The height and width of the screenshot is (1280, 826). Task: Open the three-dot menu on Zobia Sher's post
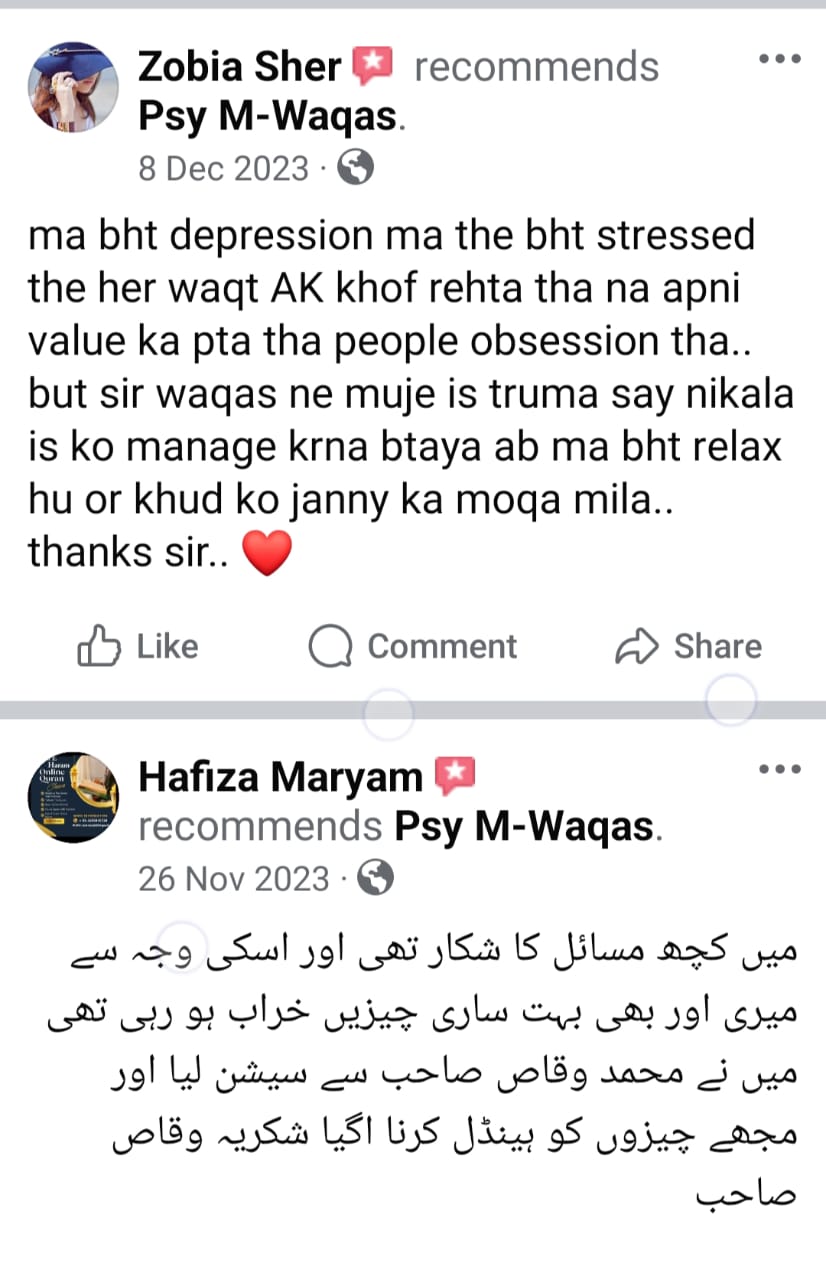pos(780,60)
